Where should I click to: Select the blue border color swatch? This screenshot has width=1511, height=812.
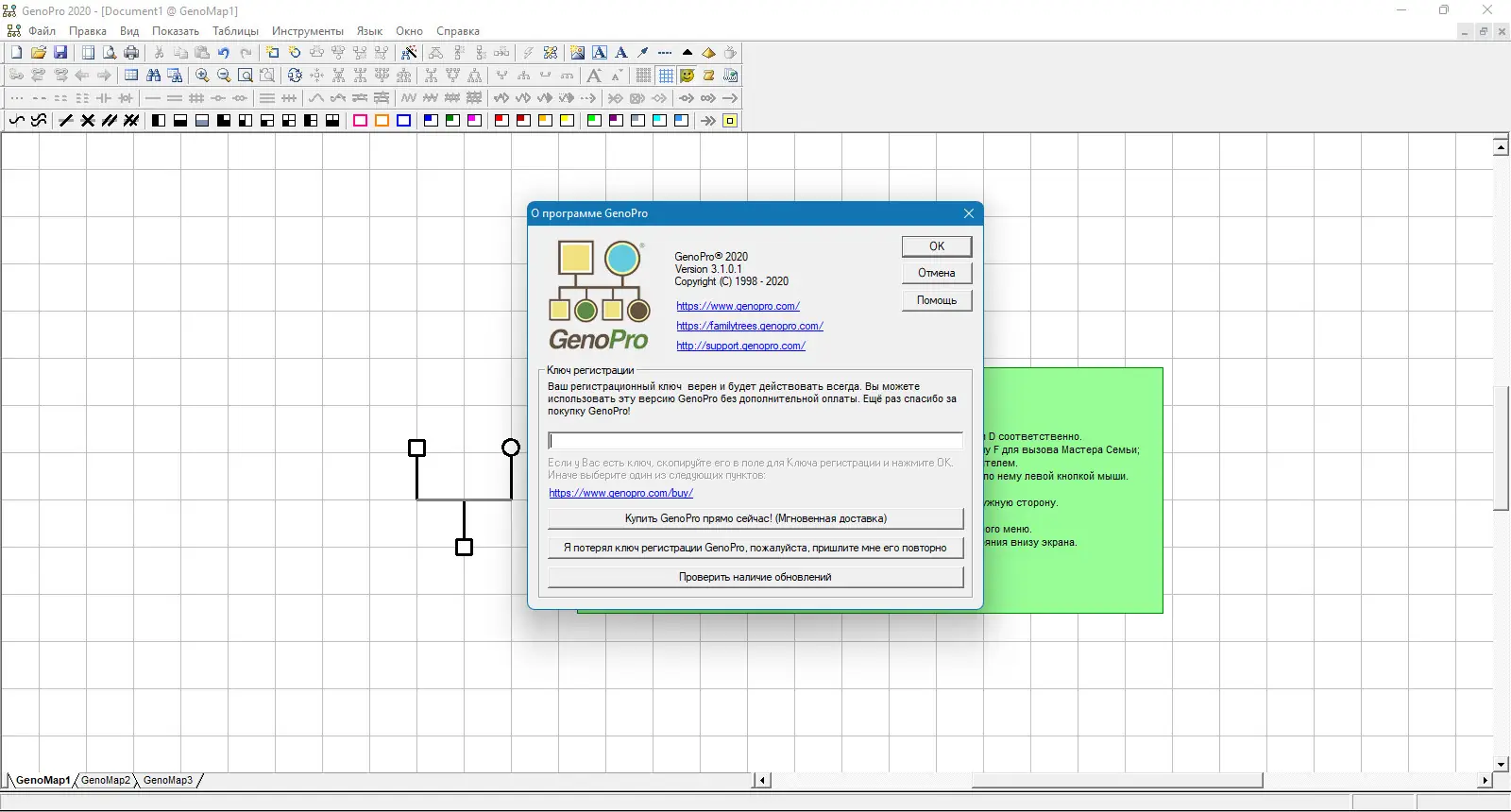click(x=403, y=121)
